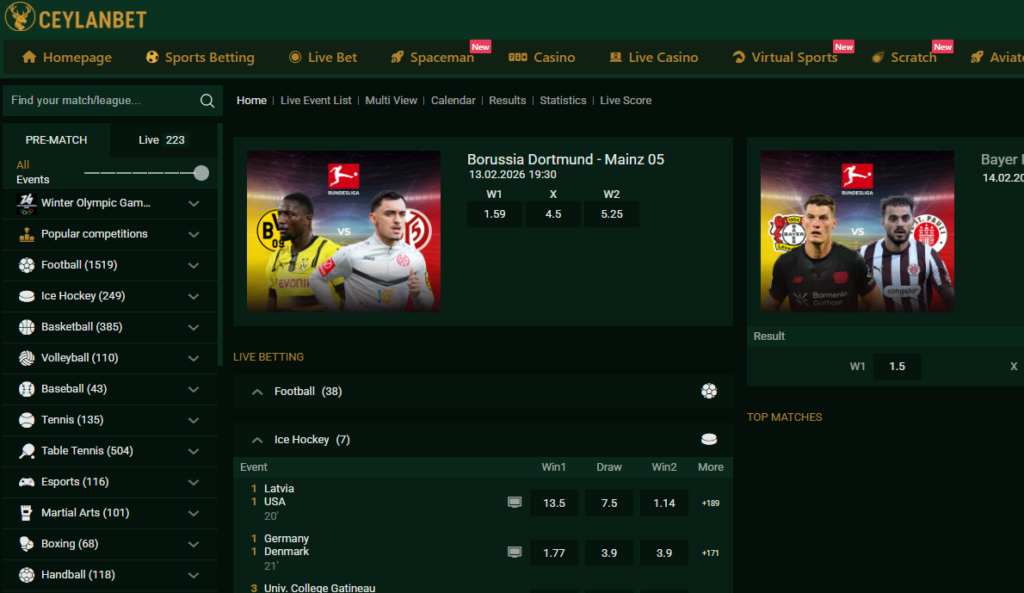Screen dimensions: 1024x593
Task: Click the Table Tennis paddle icon
Action: pos(26,451)
